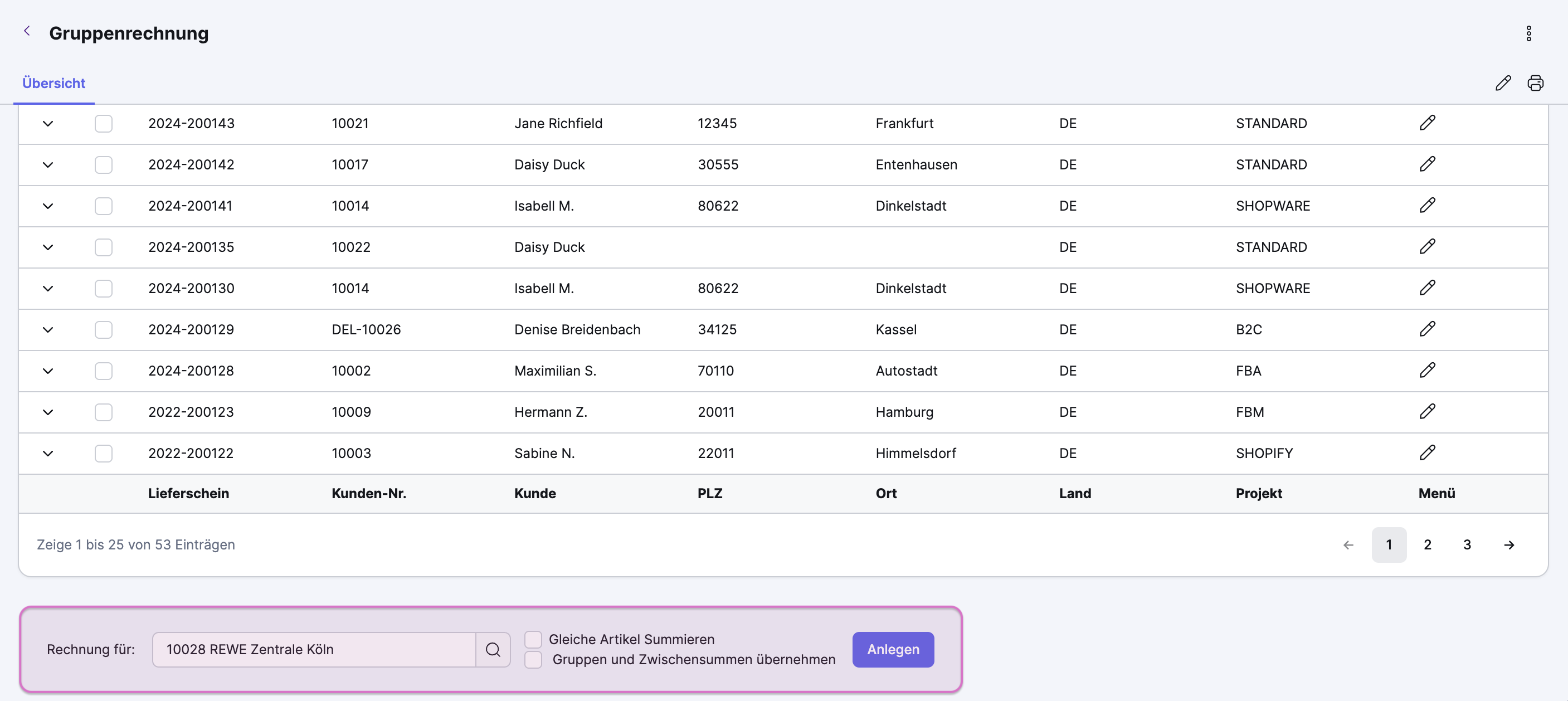Click the Anlegen button
The width and height of the screenshot is (1568, 701).
coord(893,649)
